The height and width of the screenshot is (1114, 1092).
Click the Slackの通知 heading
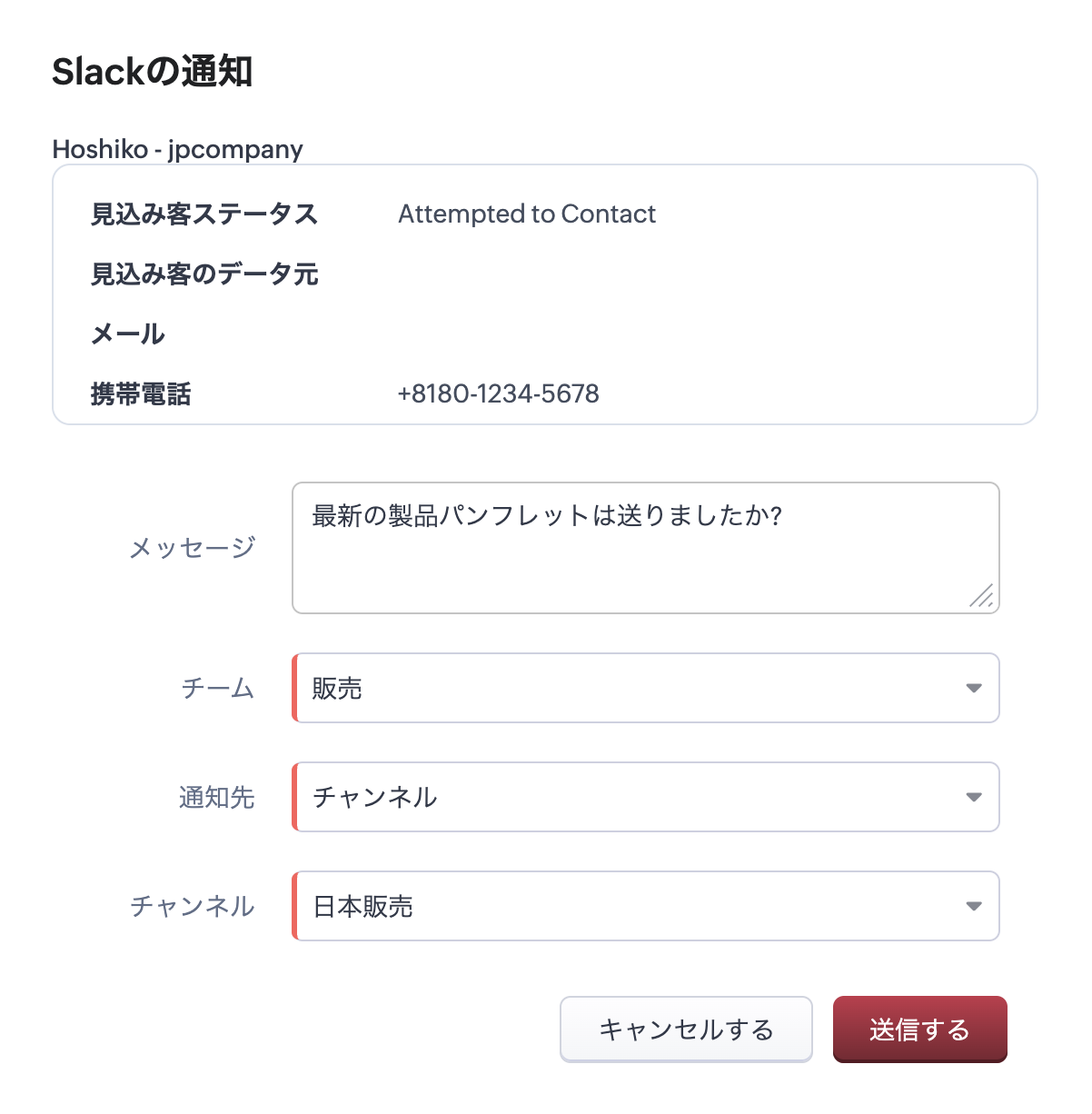(x=152, y=72)
